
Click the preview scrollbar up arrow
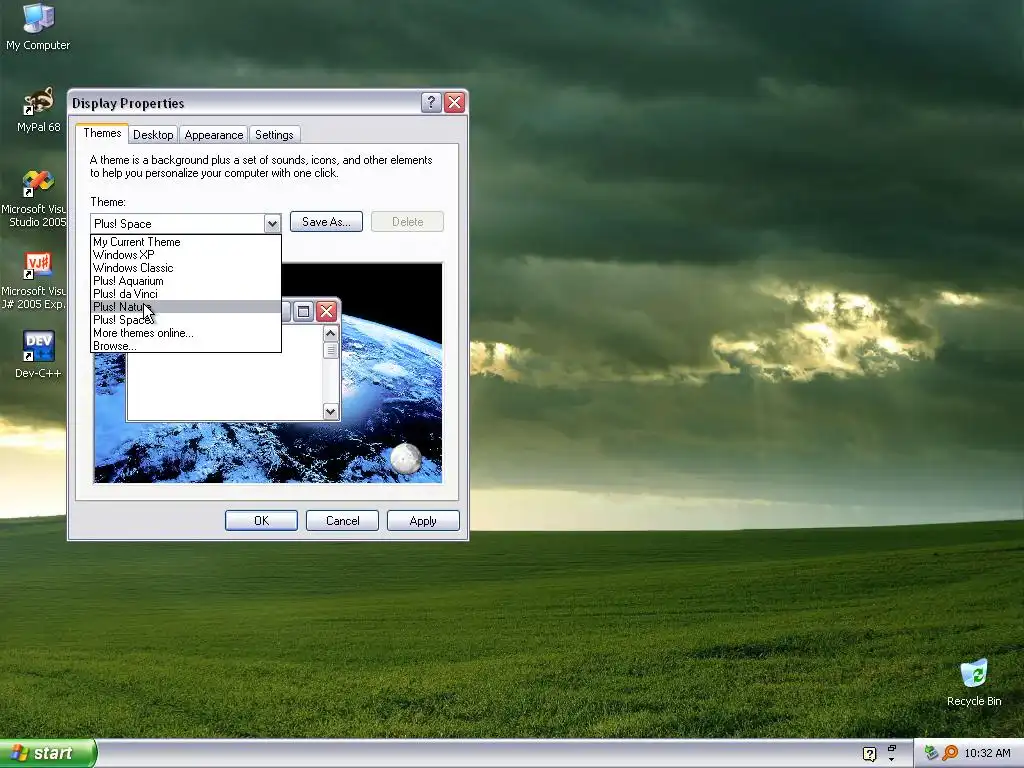[330, 334]
